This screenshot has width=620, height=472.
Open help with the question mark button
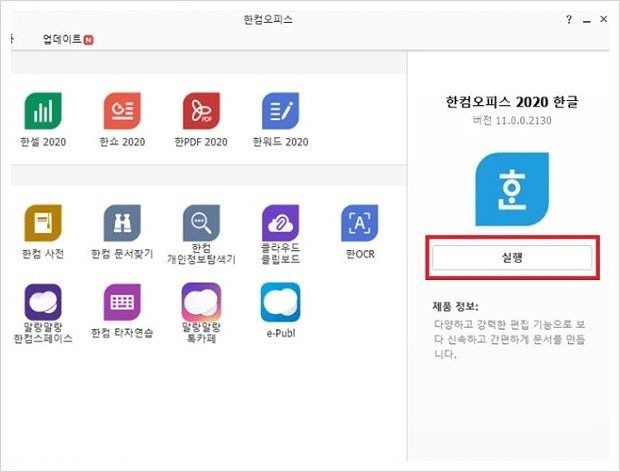(x=569, y=19)
